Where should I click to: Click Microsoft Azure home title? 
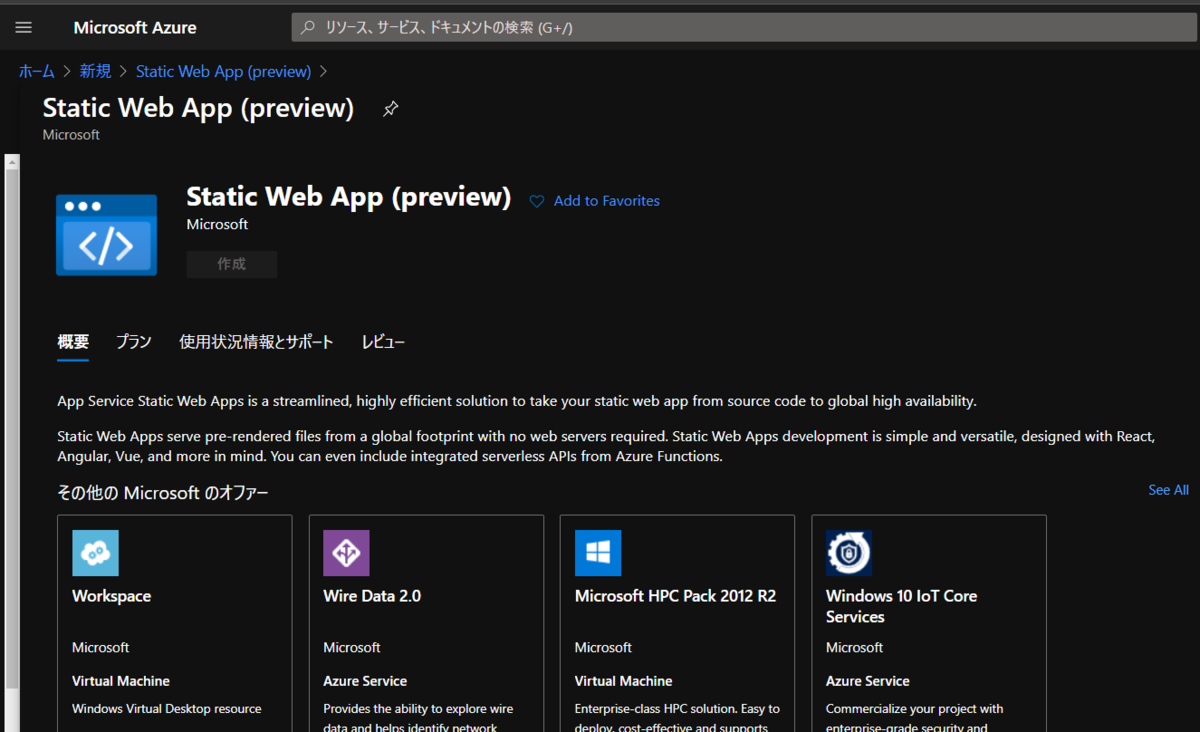pyautogui.click(x=135, y=28)
